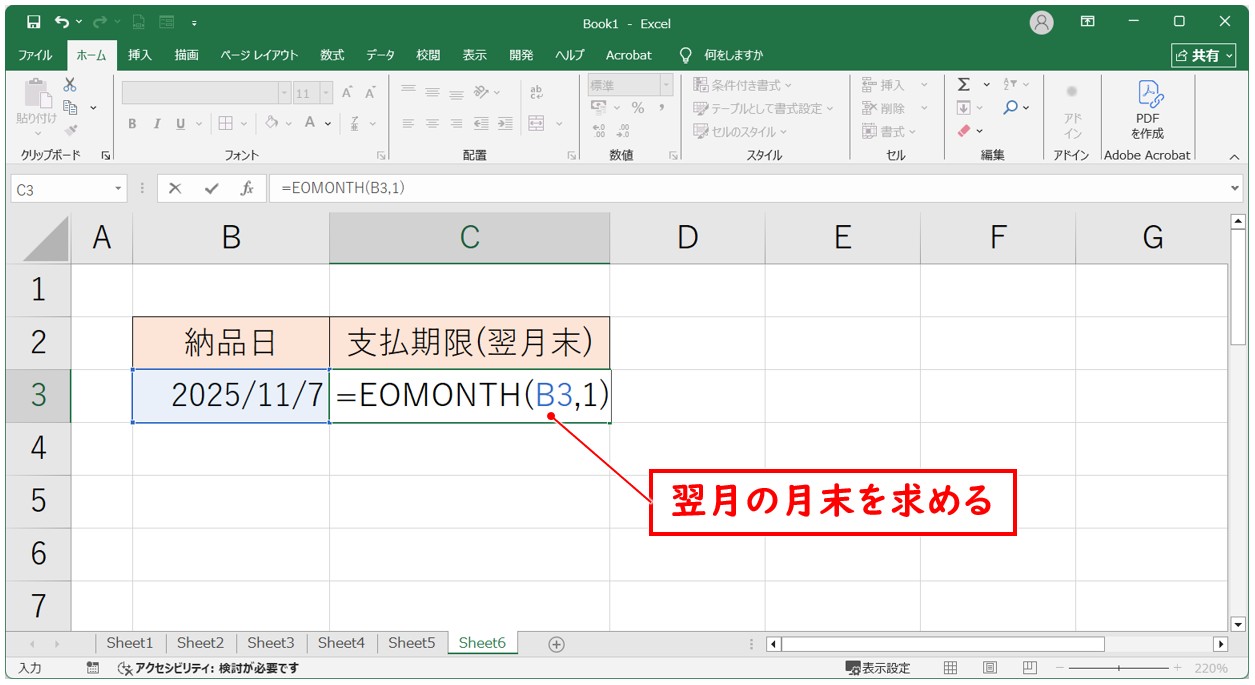Click the Fill Down arrow icon in 編集

pyautogui.click(x=965, y=106)
